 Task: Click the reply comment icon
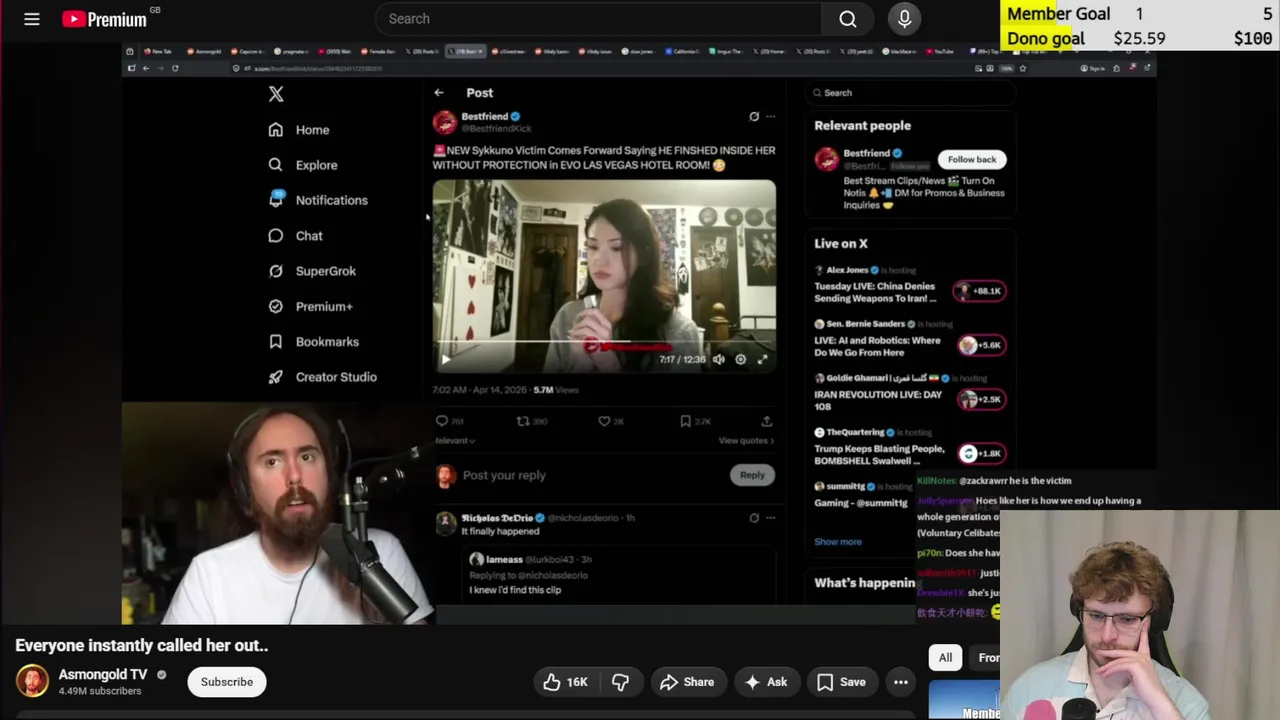(442, 421)
